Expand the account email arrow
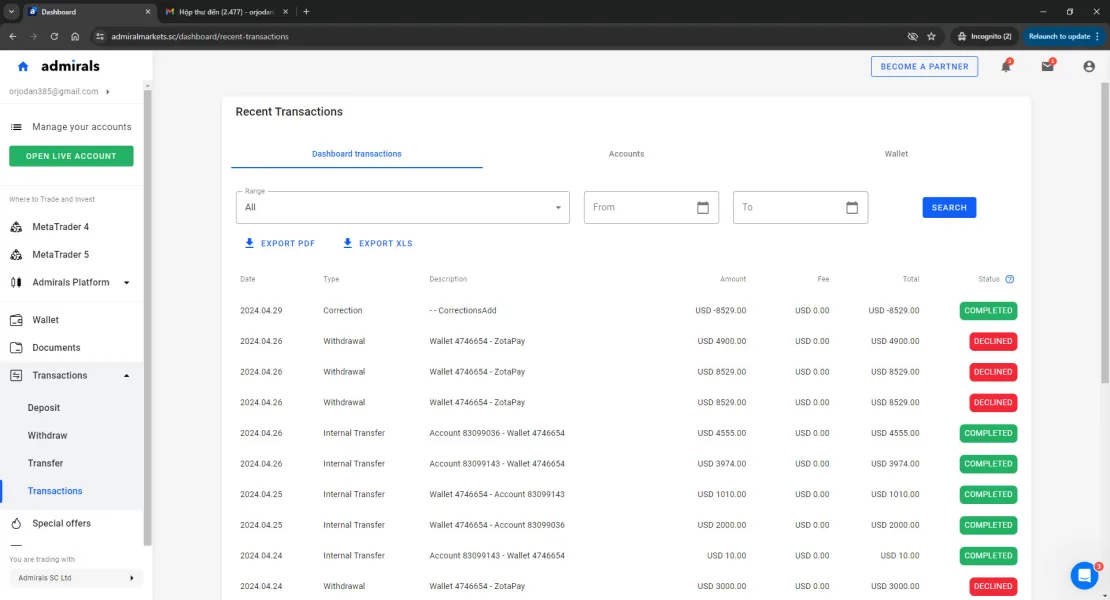Image resolution: width=1110 pixels, height=600 pixels. (108, 91)
